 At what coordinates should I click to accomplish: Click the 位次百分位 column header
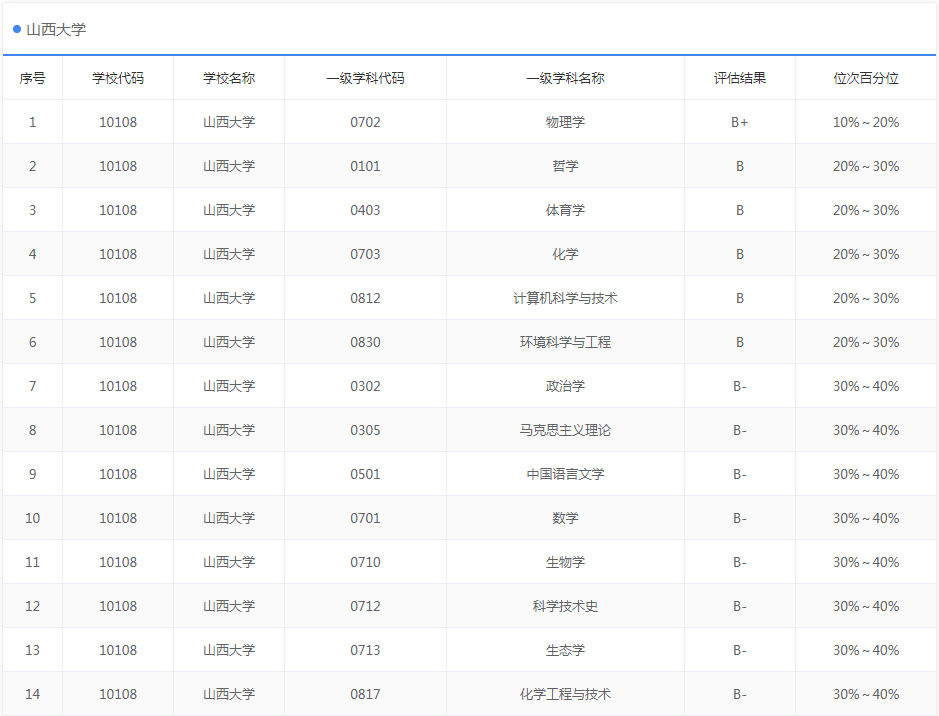pyautogui.click(x=866, y=78)
